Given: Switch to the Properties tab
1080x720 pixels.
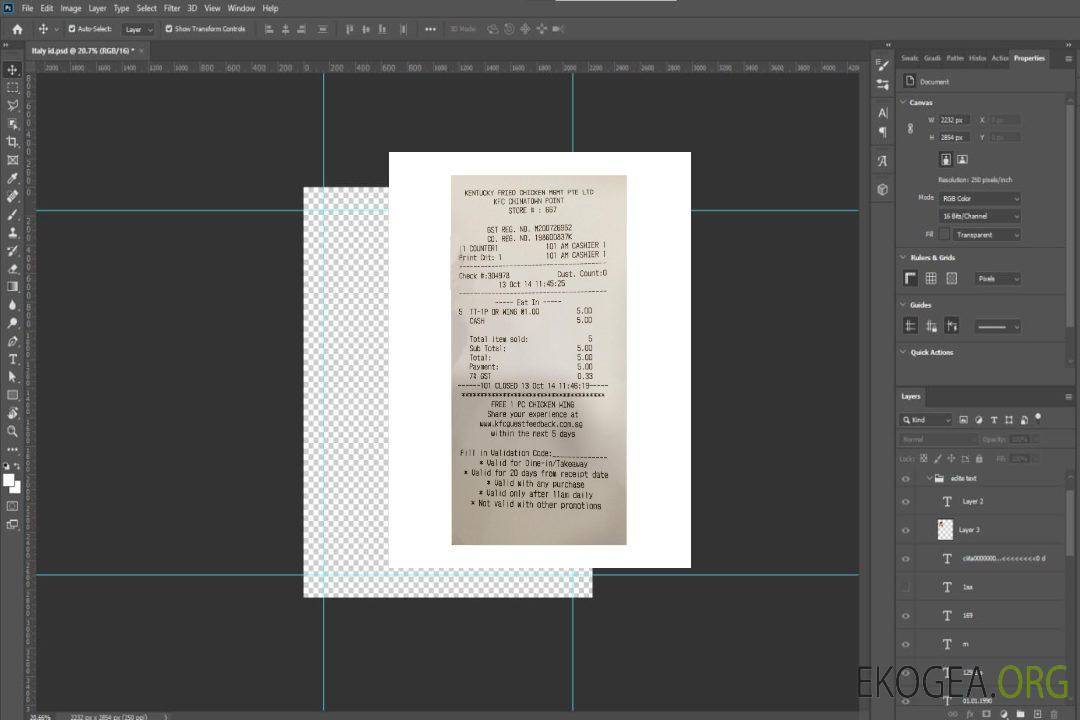Looking at the screenshot, I should tap(1029, 59).
